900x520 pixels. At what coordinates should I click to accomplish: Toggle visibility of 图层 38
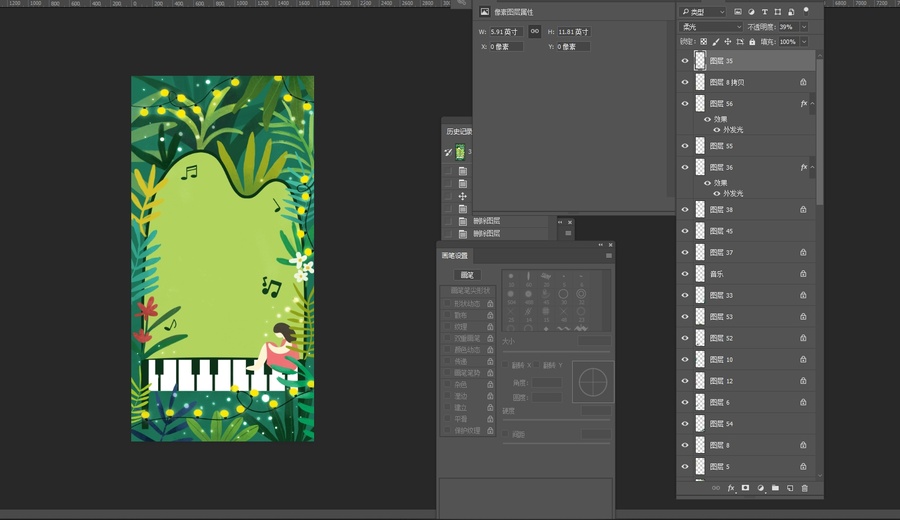(x=684, y=209)
